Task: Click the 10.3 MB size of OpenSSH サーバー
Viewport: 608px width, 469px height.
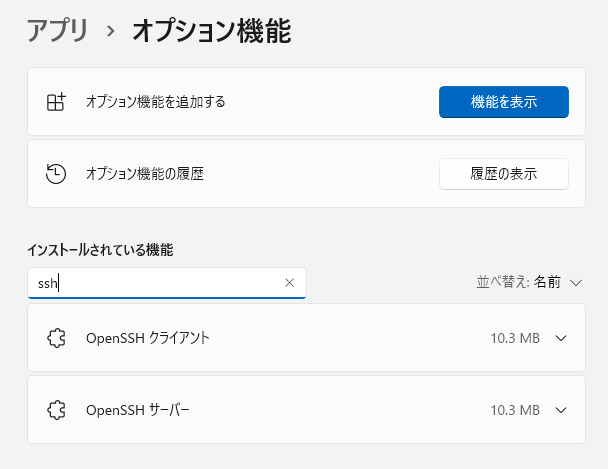Action: click(515, 410)
